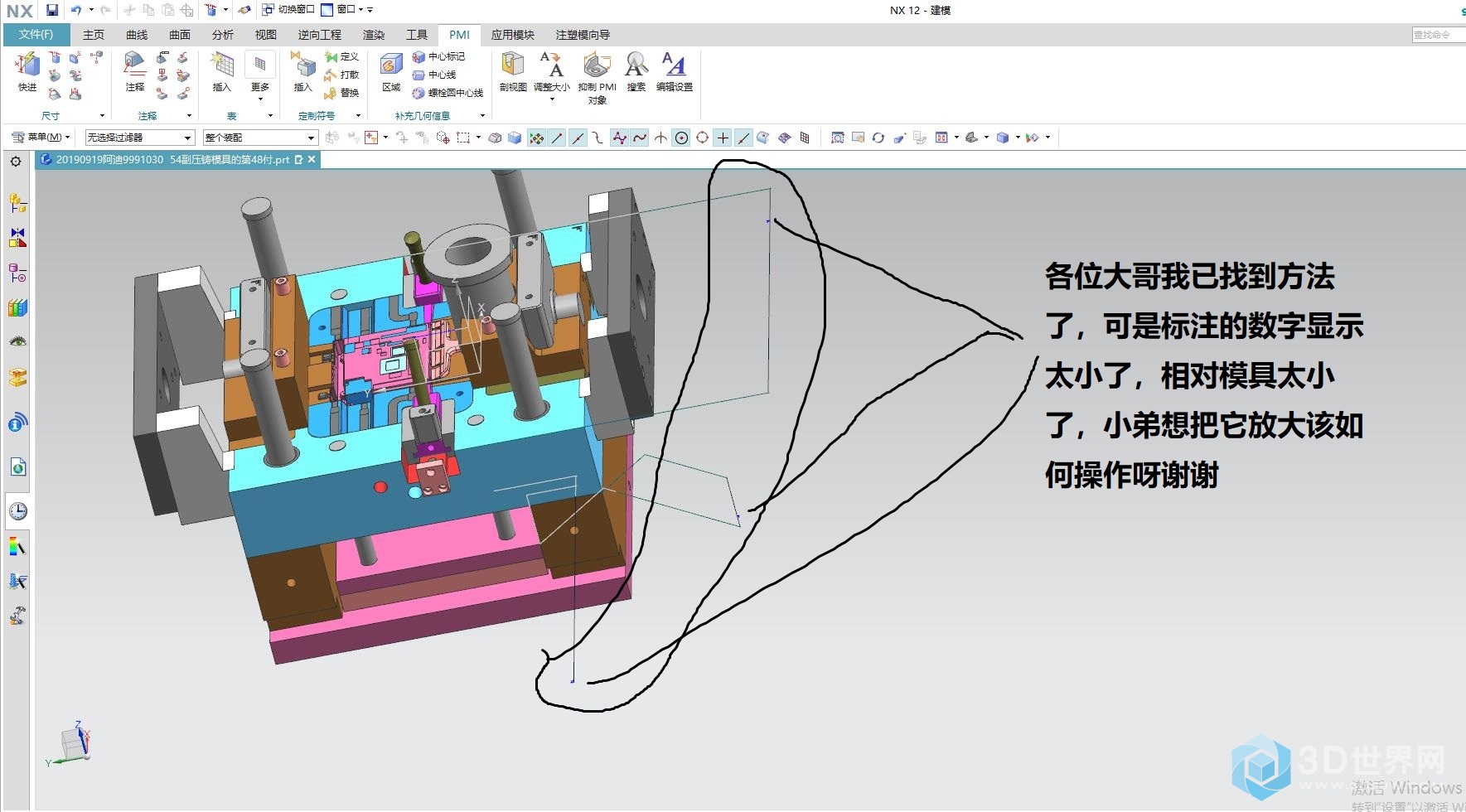Screen dimensions: 1466x812
Task: Open the Reuse Library books icon
Action: [17, 307]
